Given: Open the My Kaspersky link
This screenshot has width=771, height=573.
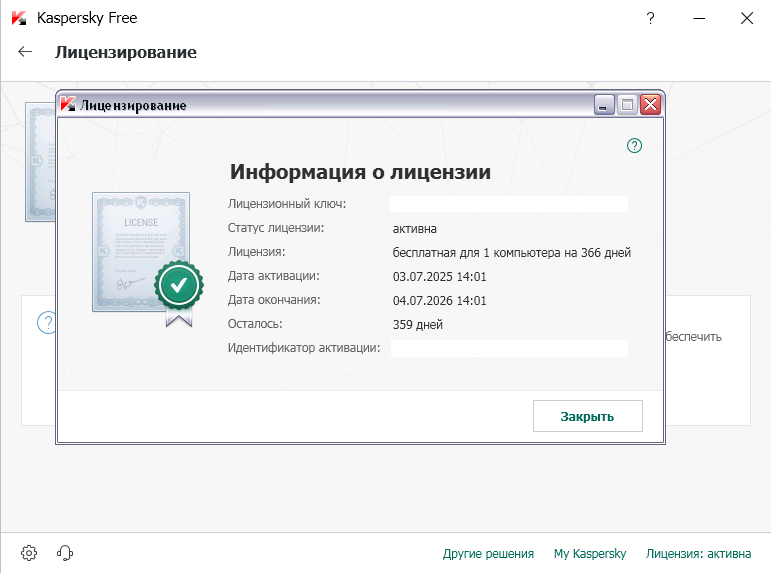Looking at the screenshot, I should (589, 553).
